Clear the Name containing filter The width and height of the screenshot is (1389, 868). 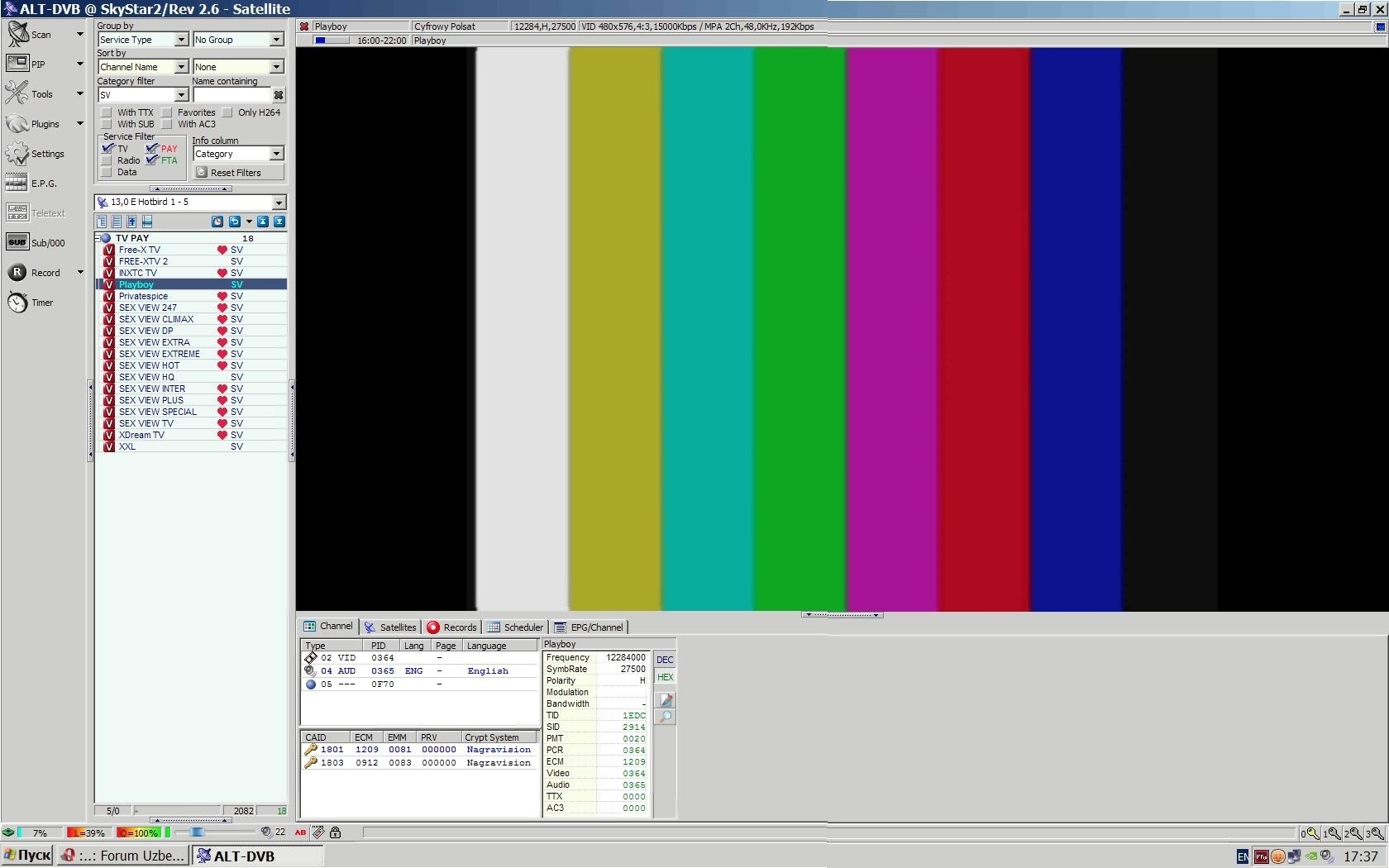click(x=279, y=95)
